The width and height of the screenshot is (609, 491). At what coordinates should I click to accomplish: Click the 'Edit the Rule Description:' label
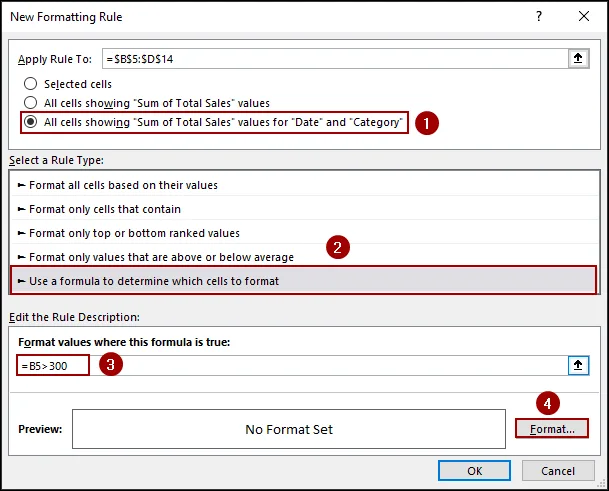point(74,317)
